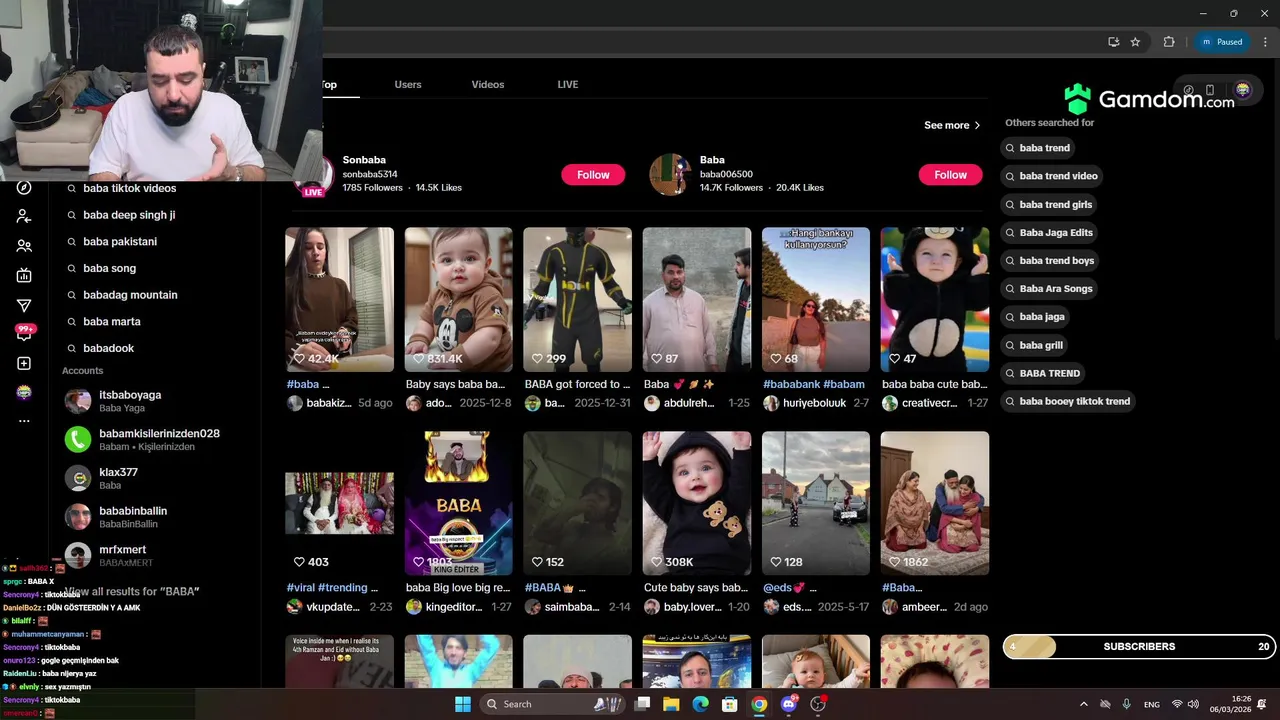Open 'Cute baby says bab' 308K video
Viewport: 1280px width, 720px height.
[697, 503]
